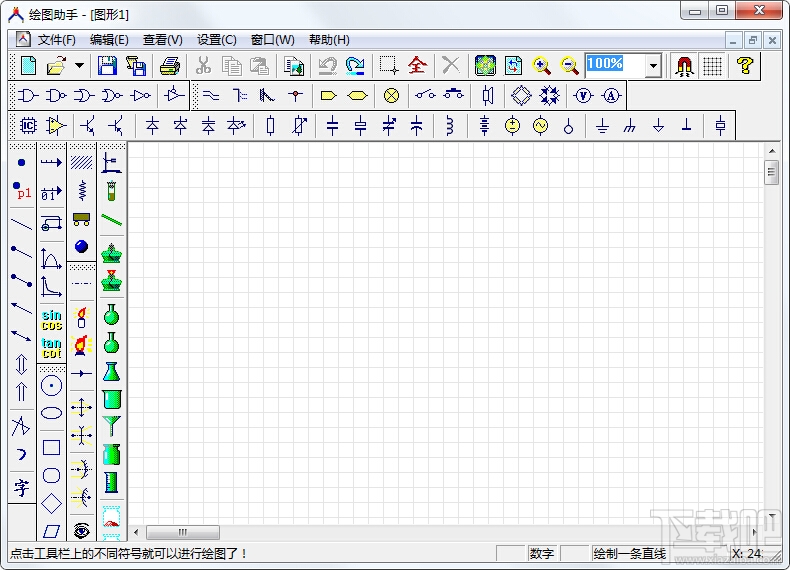Open the 查看(V) menu

tap(162, 40)
